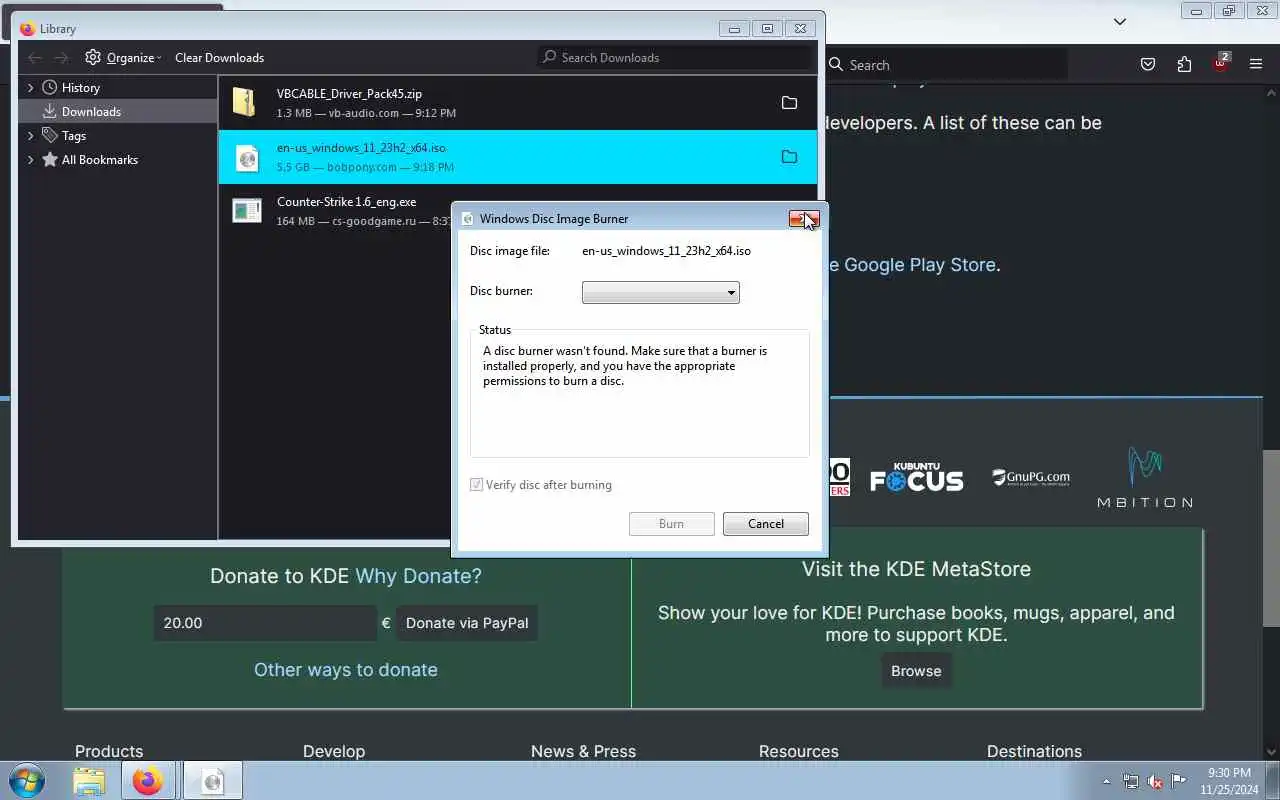1280x800 pixels.
Task: Click Browse the KDE MetaStore
Action: pos(916,671)
